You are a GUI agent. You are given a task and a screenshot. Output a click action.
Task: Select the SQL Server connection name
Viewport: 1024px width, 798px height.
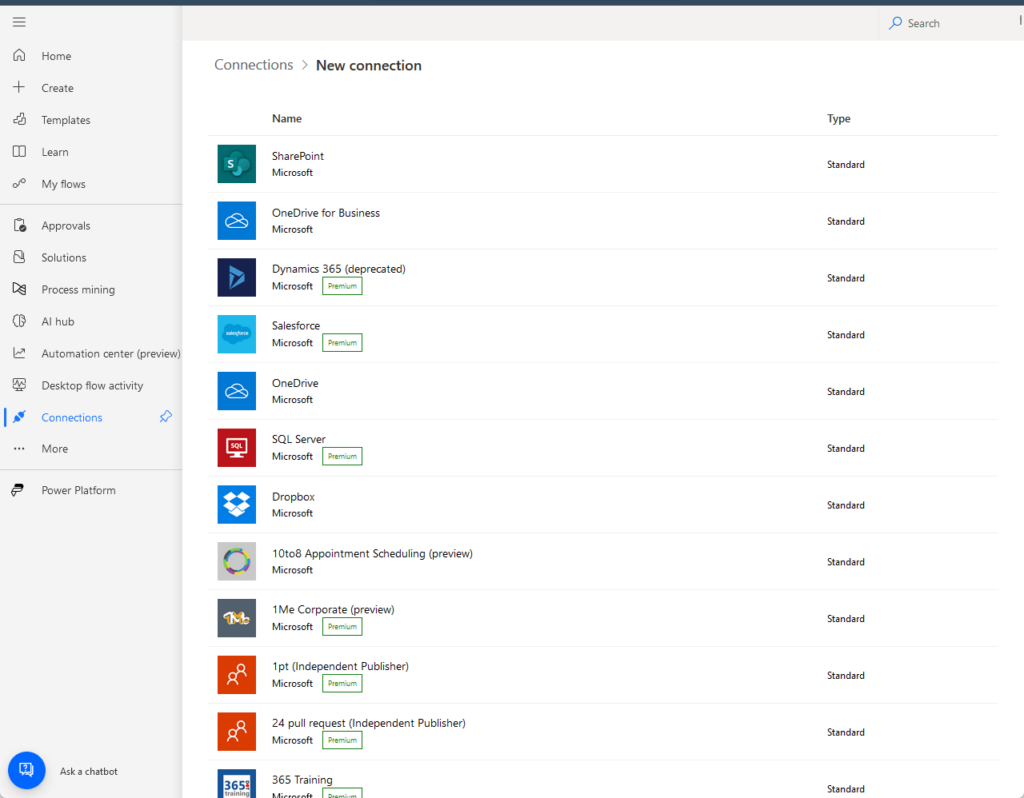coord(298,439)
